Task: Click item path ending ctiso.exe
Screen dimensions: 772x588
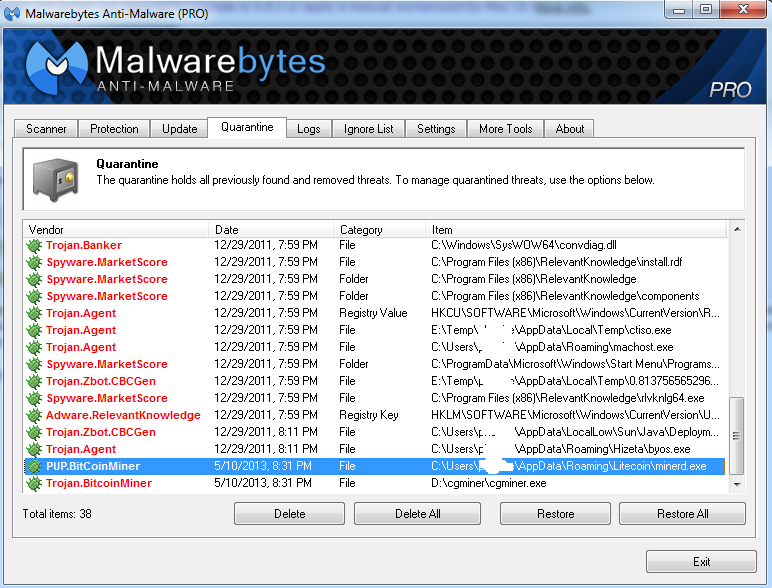Action: tap(551, 330)
